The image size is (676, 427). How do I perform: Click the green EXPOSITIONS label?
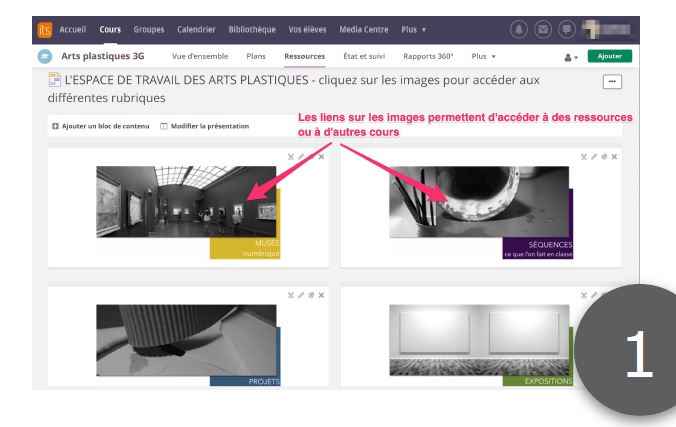tap(538, 381)
